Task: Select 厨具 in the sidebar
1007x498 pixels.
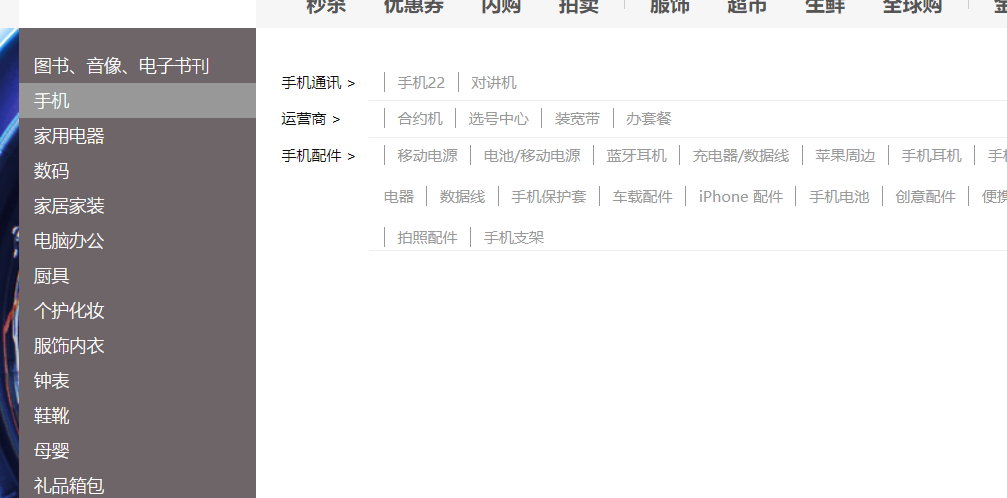Action: coord(51,276)
